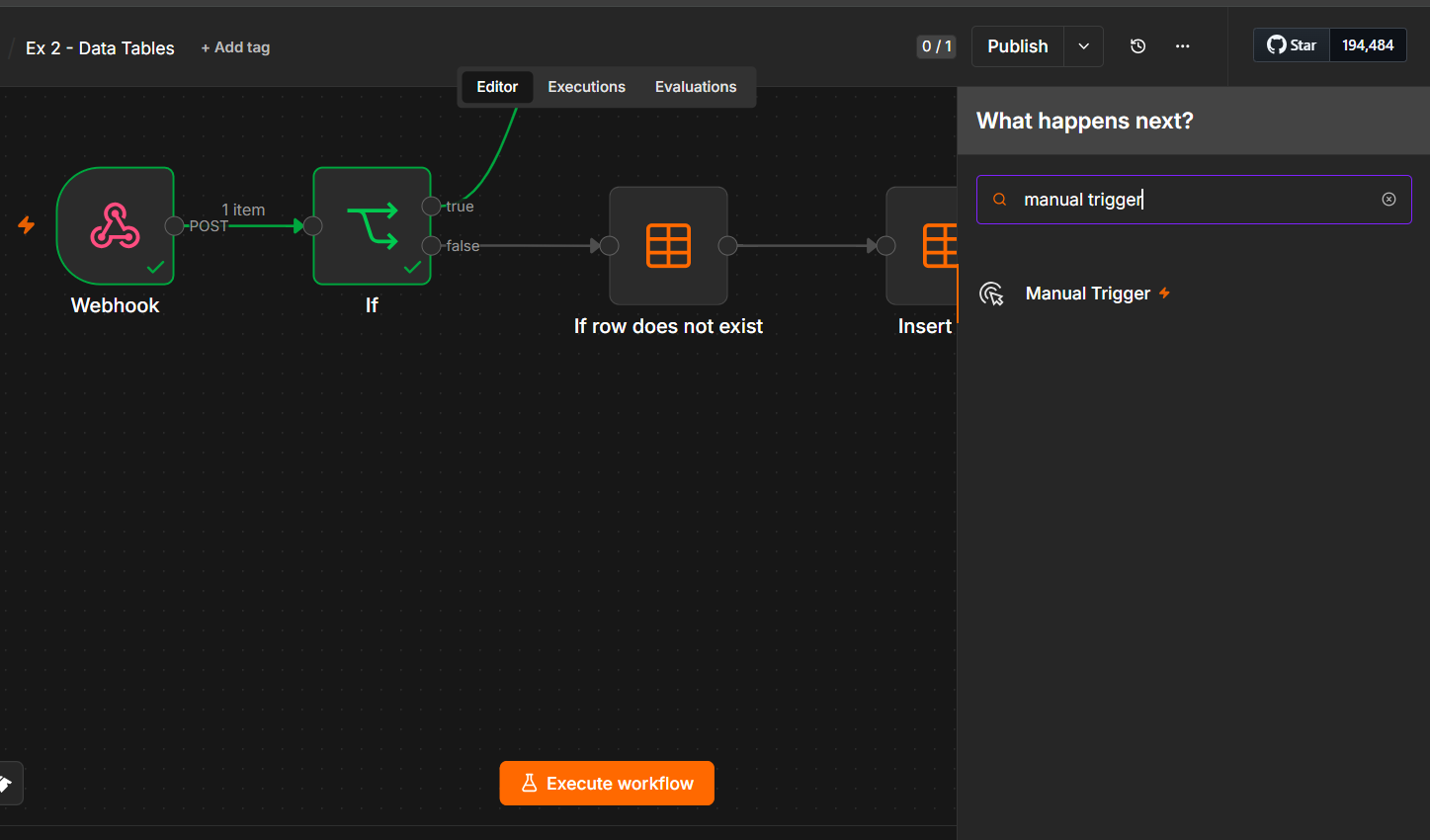Select the 'If row does not exist' table node
The image size is (1430, 840).
pos(668,245)
